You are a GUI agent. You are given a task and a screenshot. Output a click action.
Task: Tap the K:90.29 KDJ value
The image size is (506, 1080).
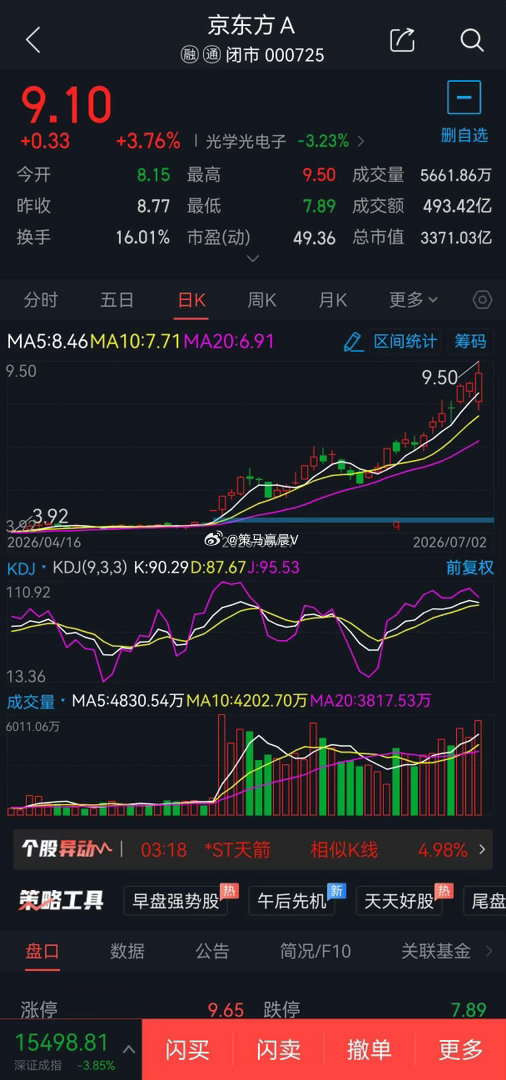coord(163,568)
